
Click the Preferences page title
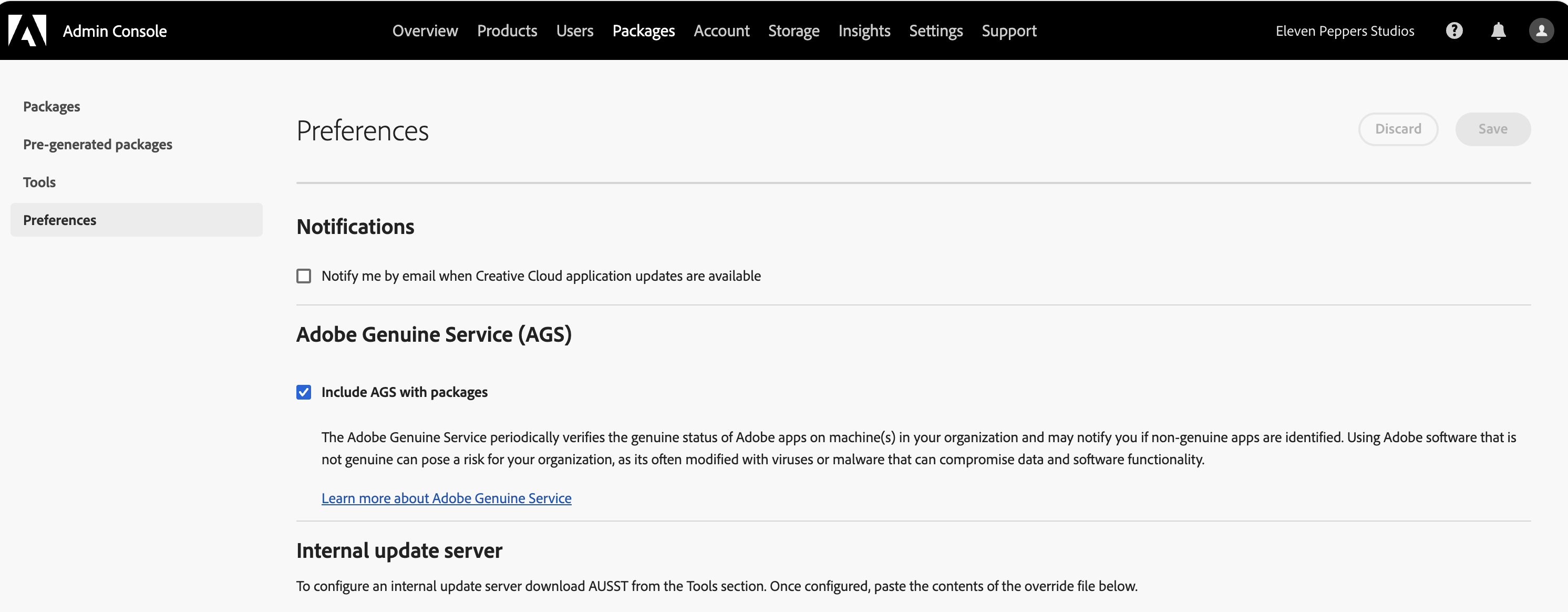362,130
